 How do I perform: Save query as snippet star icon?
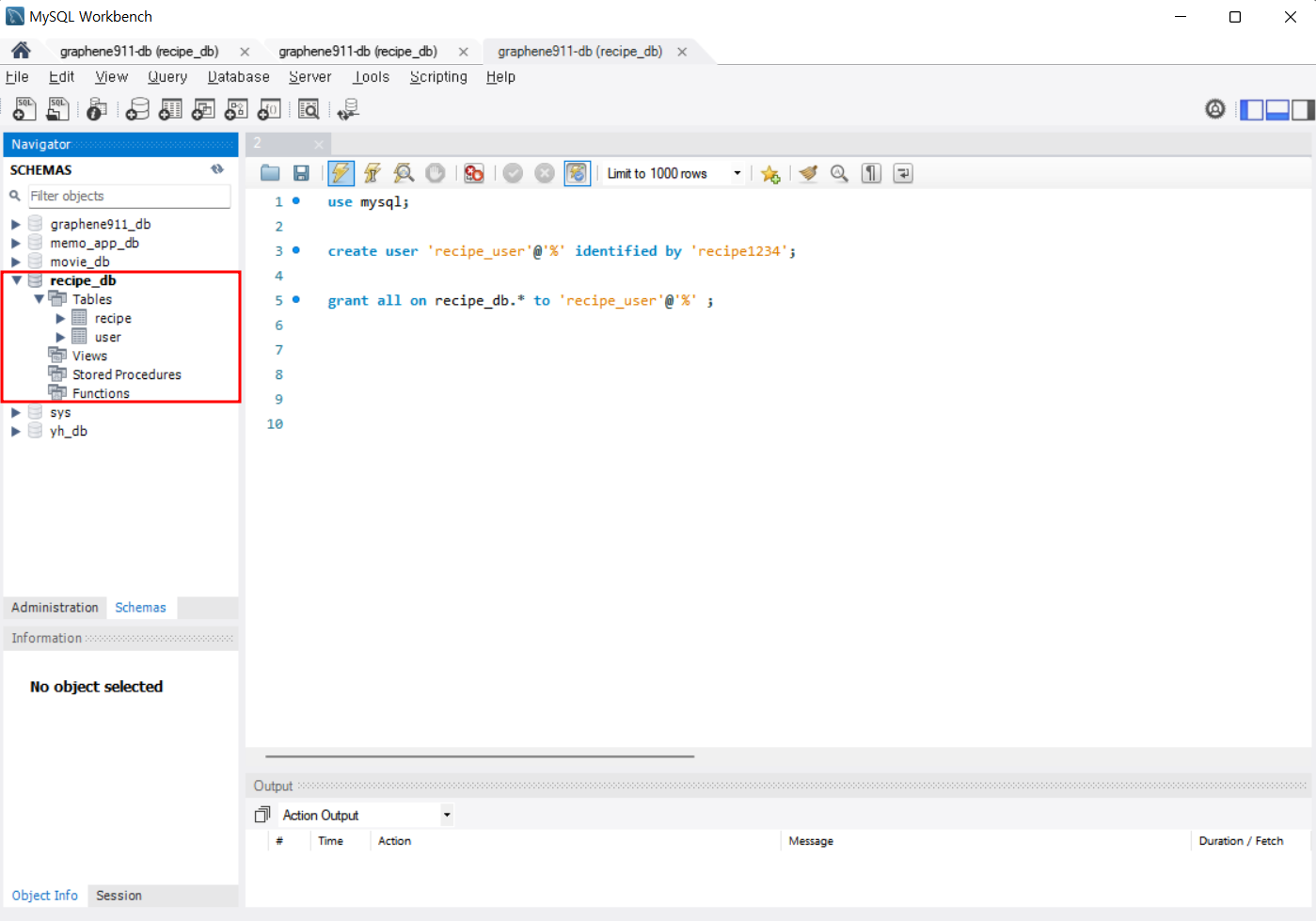pos(770,173)
